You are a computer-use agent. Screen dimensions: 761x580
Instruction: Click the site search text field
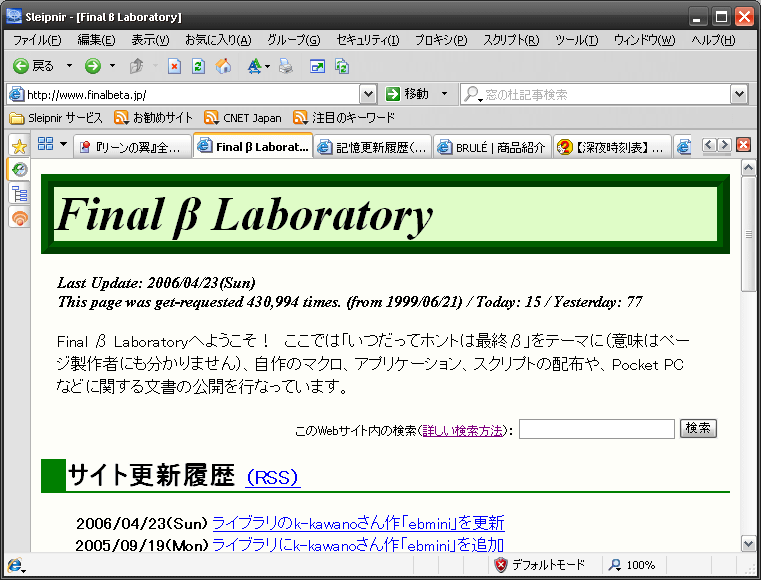coord(596,429)
